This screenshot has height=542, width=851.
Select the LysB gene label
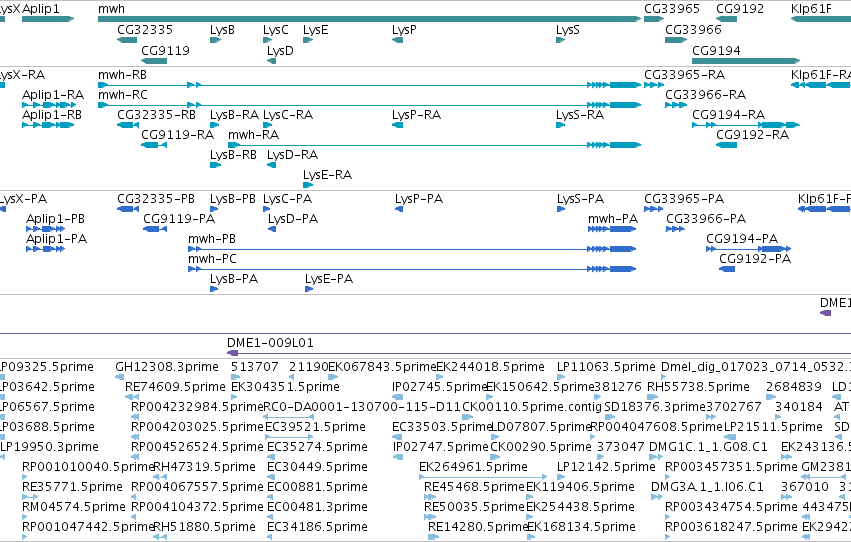click(222, 30)
